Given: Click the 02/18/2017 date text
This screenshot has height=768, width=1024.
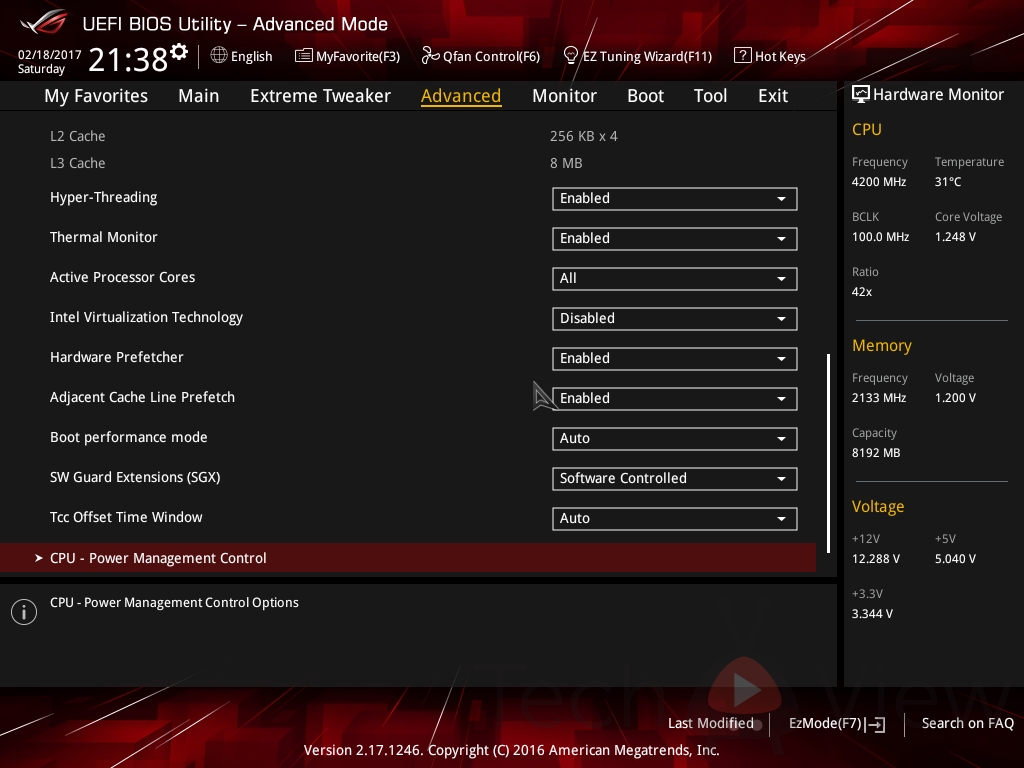Looking at the screenshot, I should pos(50,55).
